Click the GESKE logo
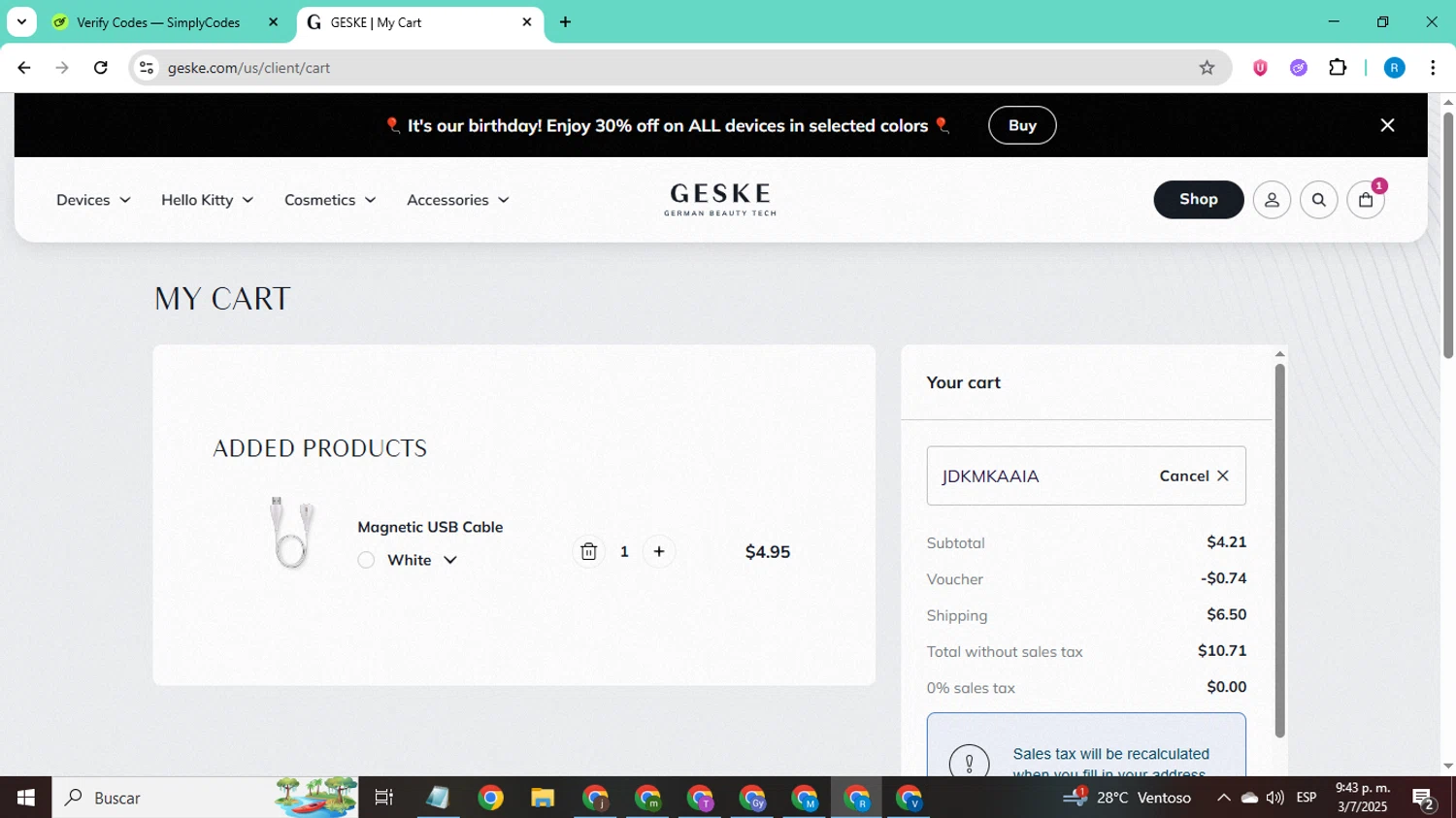 [x=720, y=199]
